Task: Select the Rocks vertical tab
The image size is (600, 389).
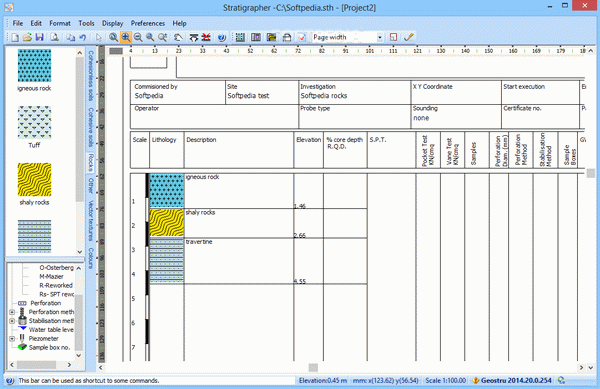Action: 91,163
